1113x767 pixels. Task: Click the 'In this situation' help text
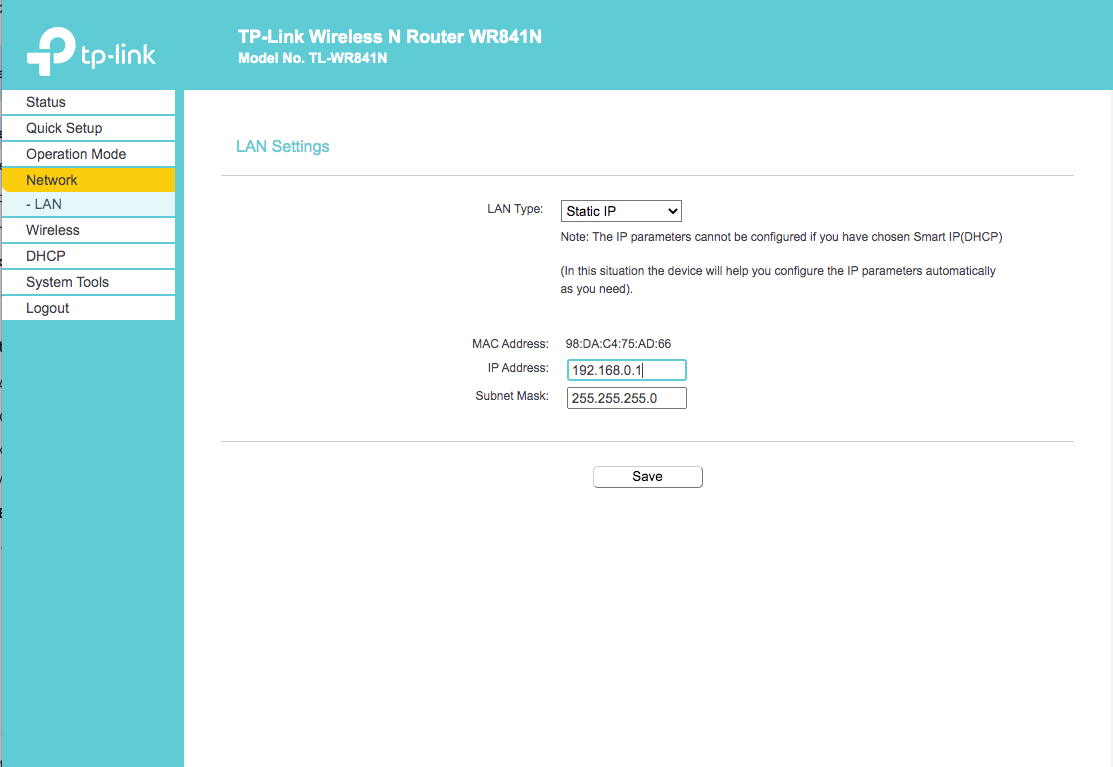pyautogui.click(x=778, y=280)
